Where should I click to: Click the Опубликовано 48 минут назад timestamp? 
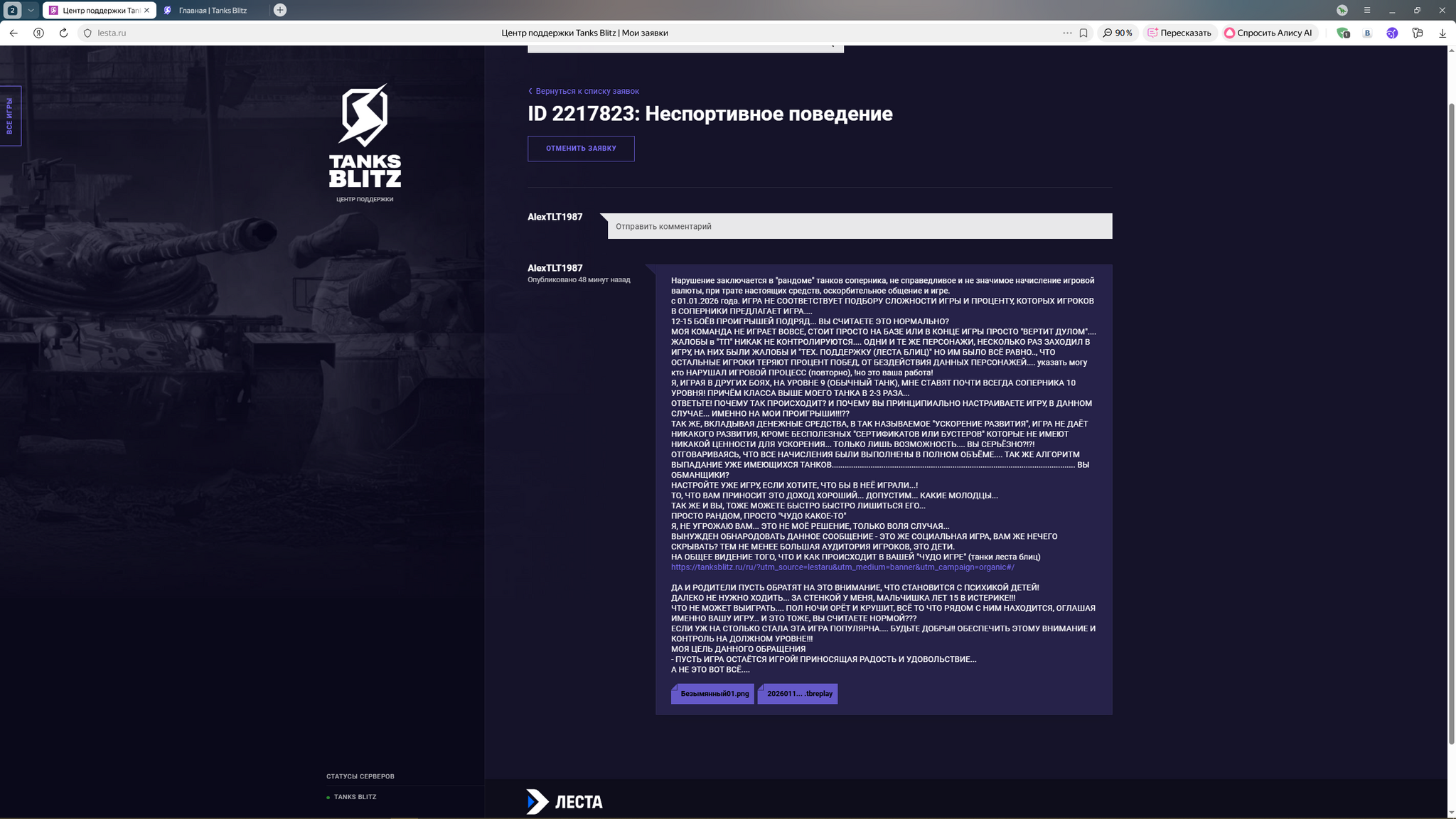(x=579, y=280)
